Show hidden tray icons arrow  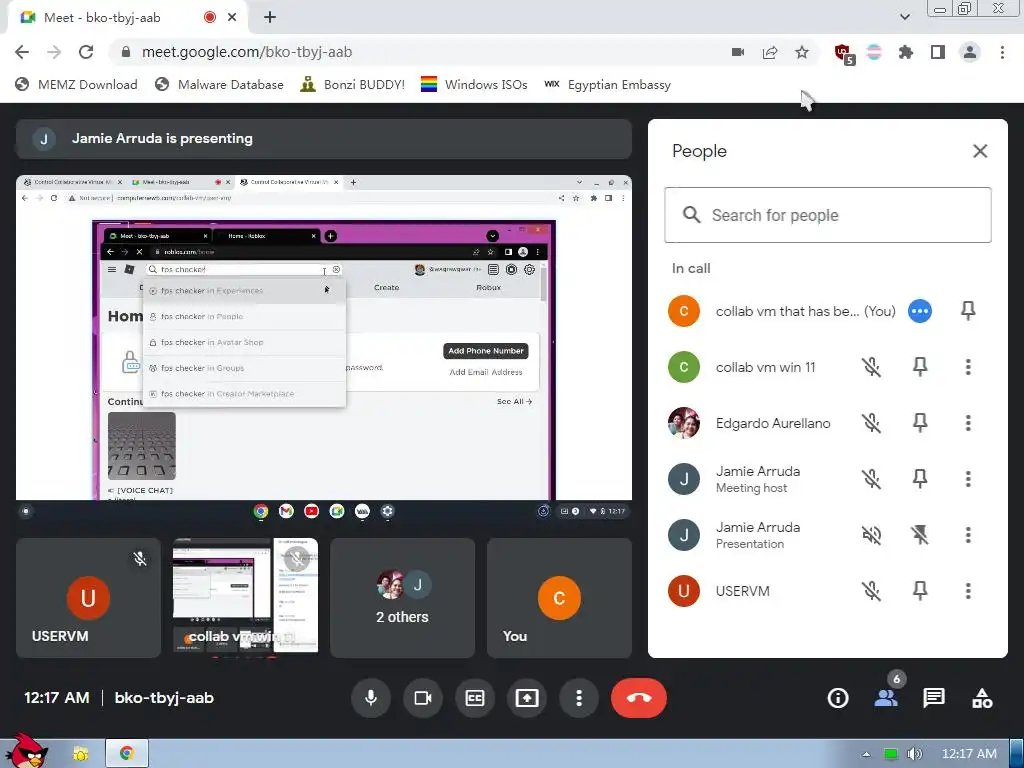pyautogui.click(x=866, y=754)
